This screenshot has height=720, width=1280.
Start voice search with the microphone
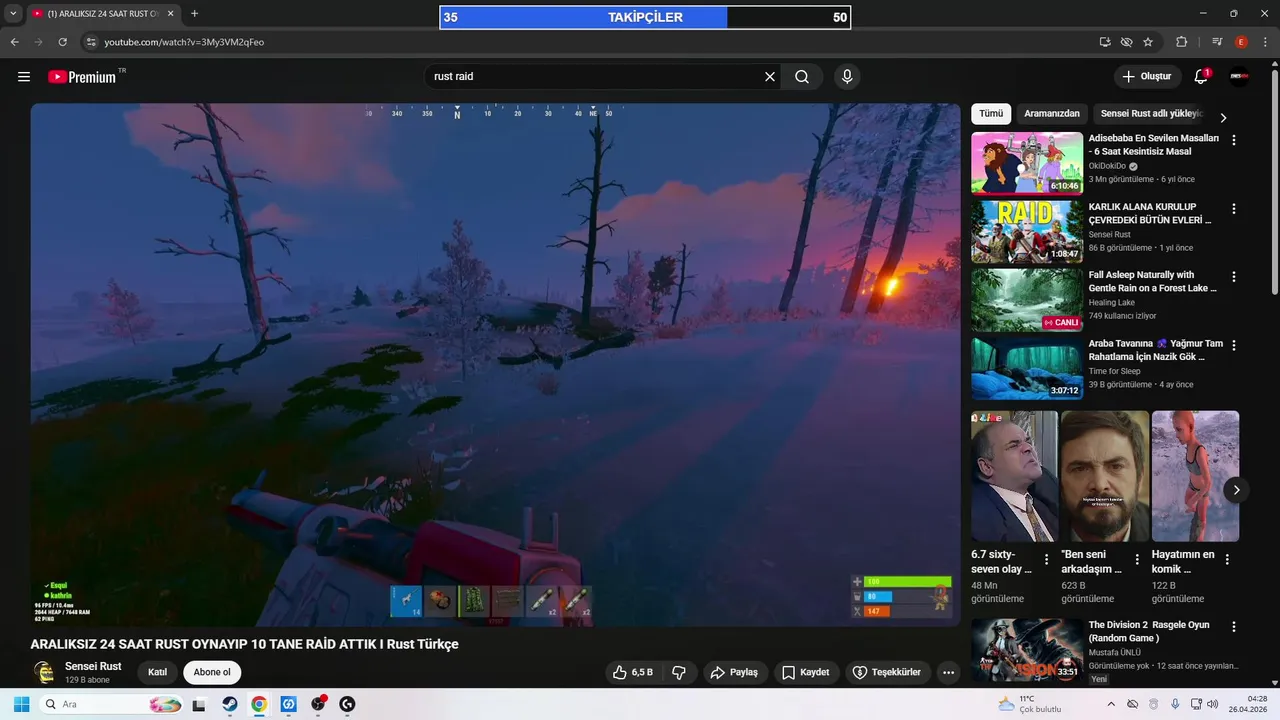tap(847, 77)
